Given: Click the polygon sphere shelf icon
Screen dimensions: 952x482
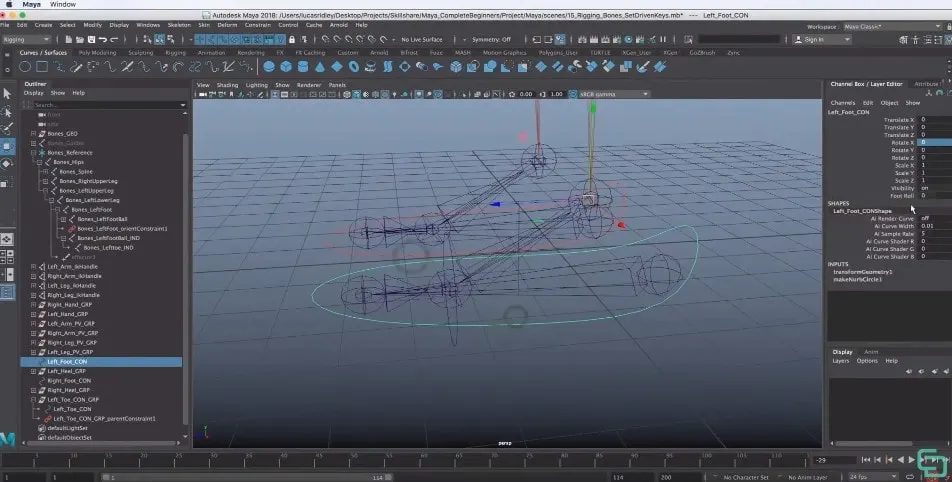Looking at the screenshot, I should click(x=269, y=67).
